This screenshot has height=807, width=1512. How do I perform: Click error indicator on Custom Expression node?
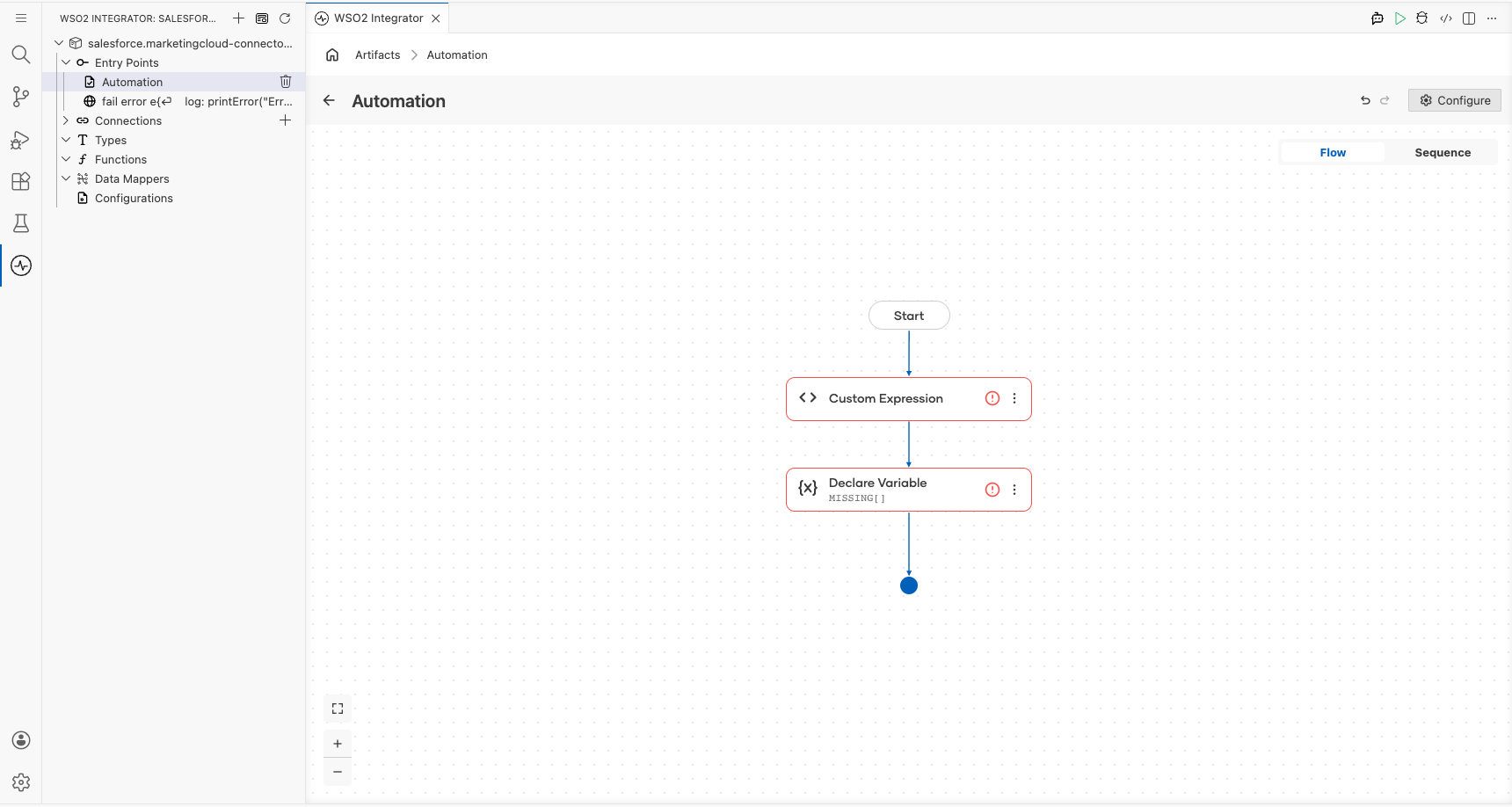click(x=992, y=398)
